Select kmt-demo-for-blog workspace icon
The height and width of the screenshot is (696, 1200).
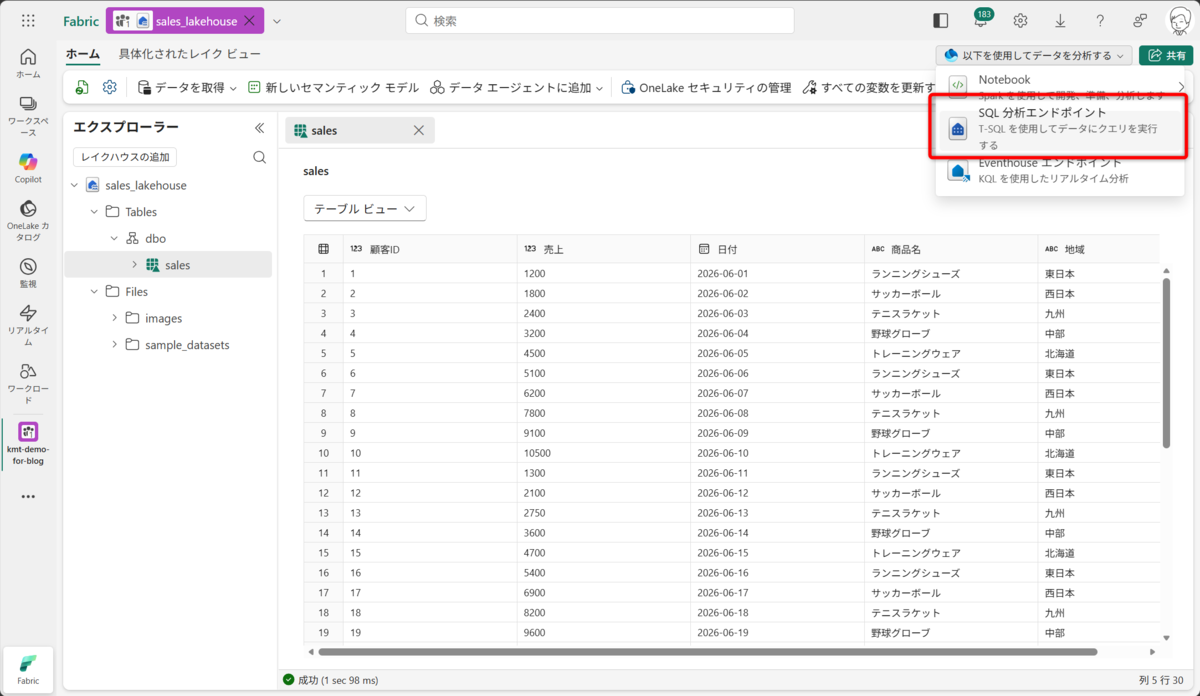point(28,443)
